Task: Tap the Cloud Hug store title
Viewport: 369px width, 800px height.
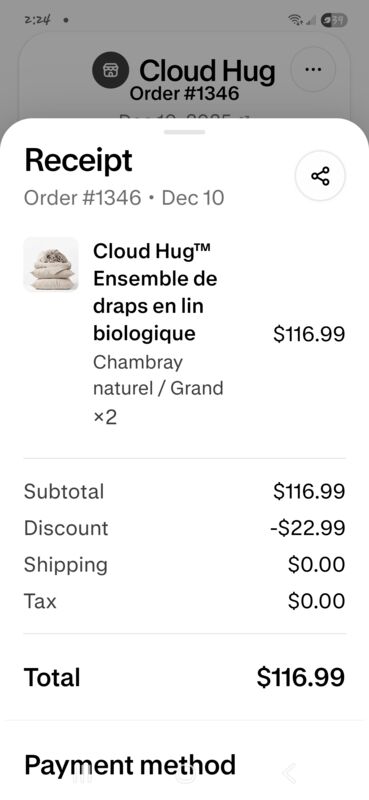Action: [207, 70]
